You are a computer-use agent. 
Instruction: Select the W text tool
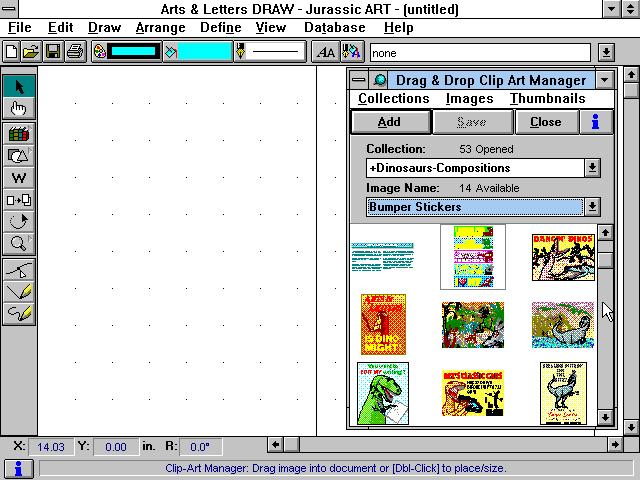click(x=19, y=178)
